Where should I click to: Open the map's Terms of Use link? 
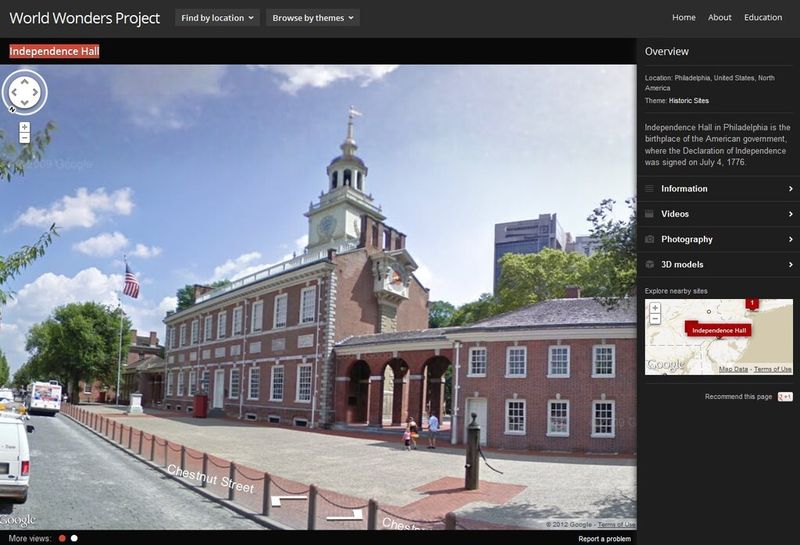point(772,369)
